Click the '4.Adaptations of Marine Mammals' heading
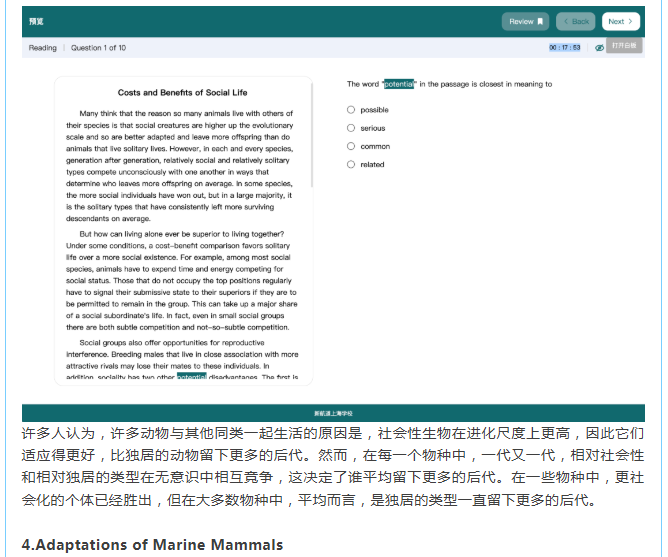This screenshot has width=668, height=557. (x=152, y=544)
